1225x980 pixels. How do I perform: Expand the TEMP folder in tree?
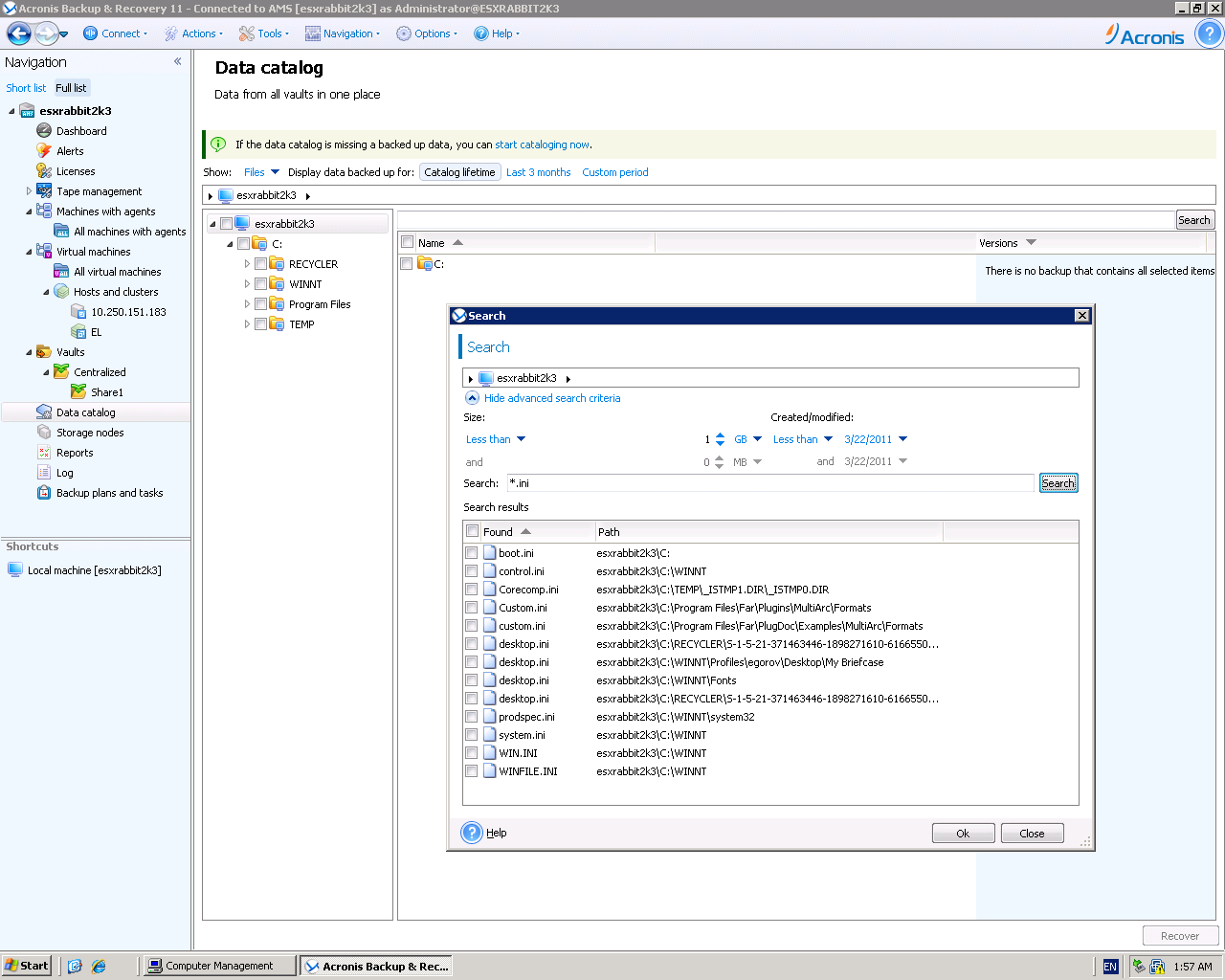click(247, 324)
